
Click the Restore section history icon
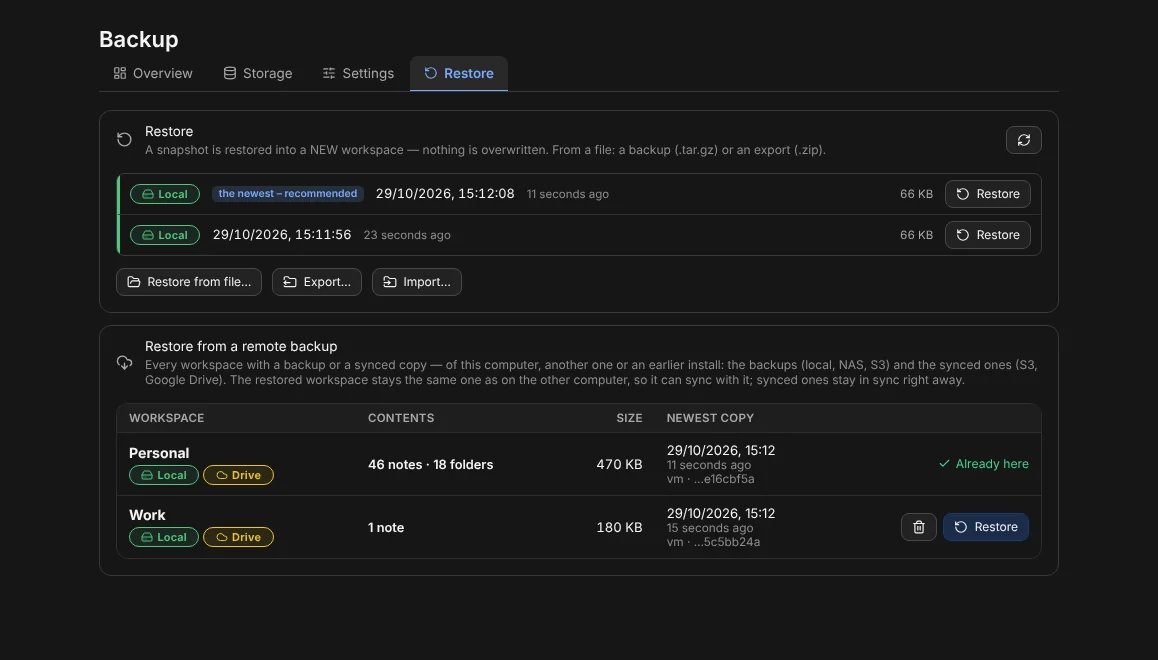pos(124,140)
